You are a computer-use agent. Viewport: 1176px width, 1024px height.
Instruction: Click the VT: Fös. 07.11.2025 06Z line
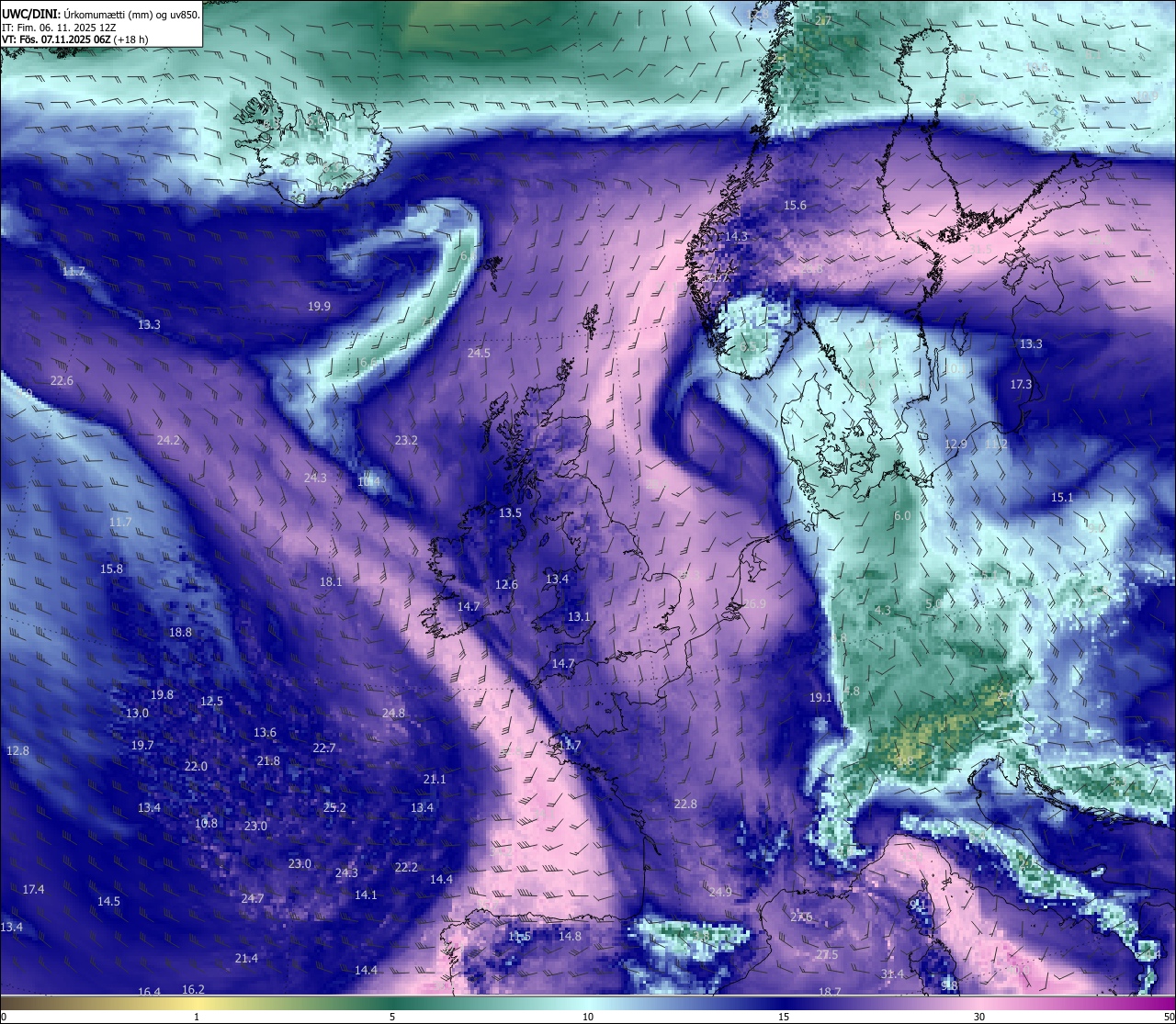pos(75,39)
